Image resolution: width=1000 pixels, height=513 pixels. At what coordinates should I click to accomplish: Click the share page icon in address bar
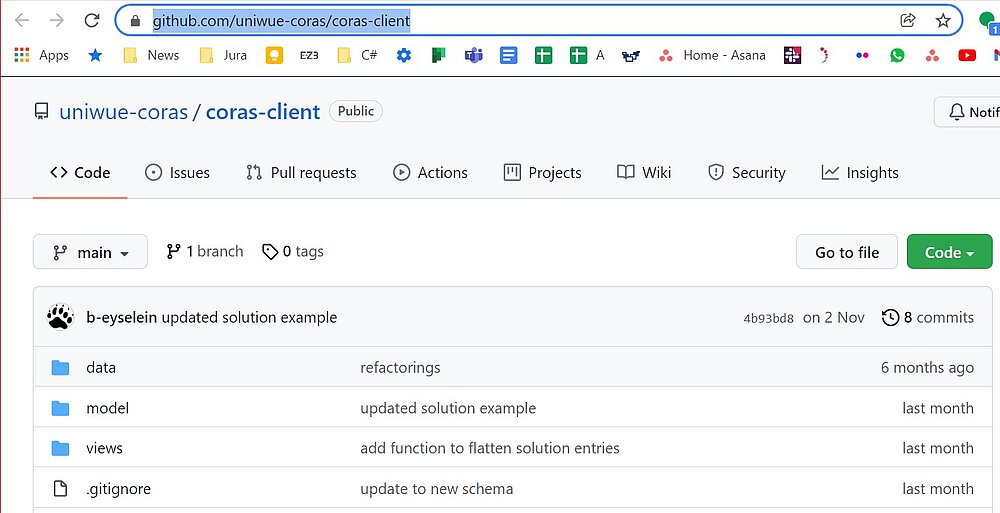[x=908, y=20]
